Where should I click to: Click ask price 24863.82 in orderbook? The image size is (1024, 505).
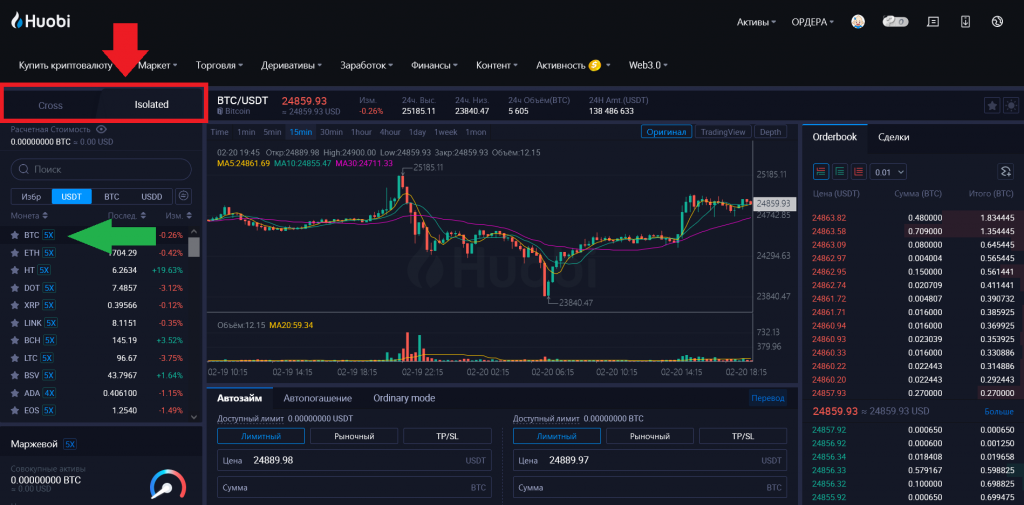pos(829,218)
